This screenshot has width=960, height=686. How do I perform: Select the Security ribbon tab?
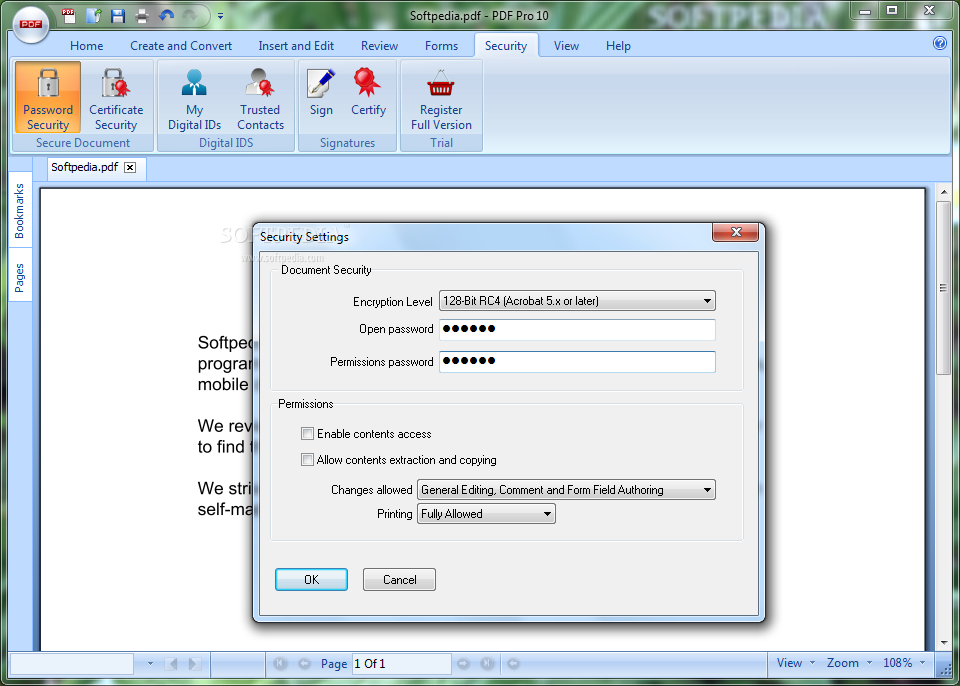(506, 45)
